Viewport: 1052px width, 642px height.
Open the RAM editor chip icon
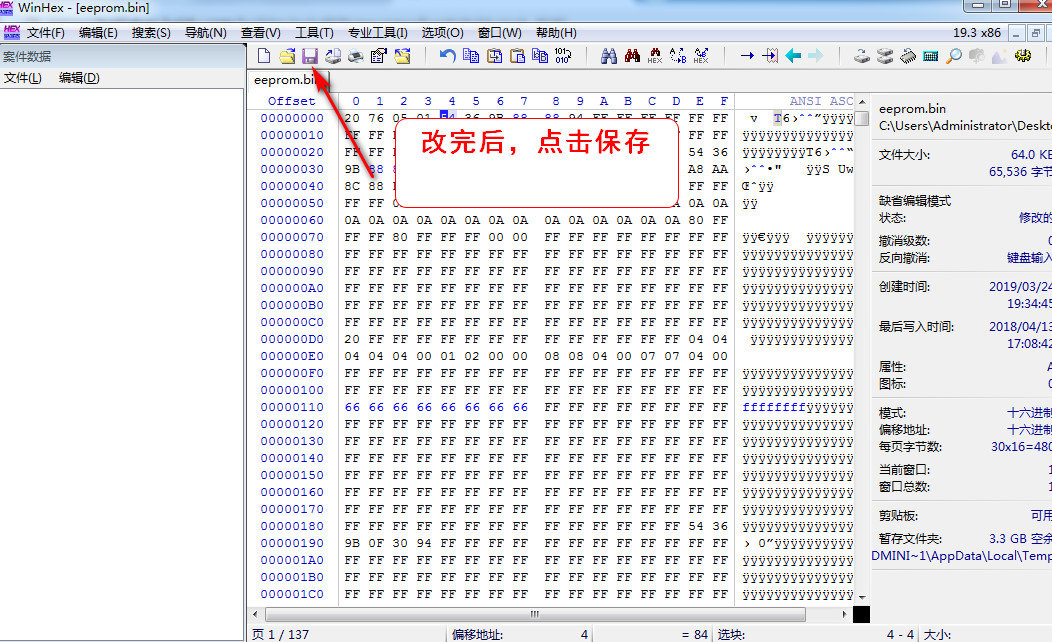pyautogui.click(x=906, y=56)
